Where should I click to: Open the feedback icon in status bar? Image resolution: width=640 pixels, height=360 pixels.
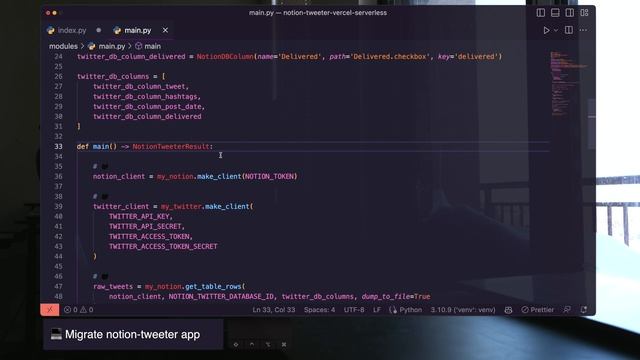coord(567,310)
